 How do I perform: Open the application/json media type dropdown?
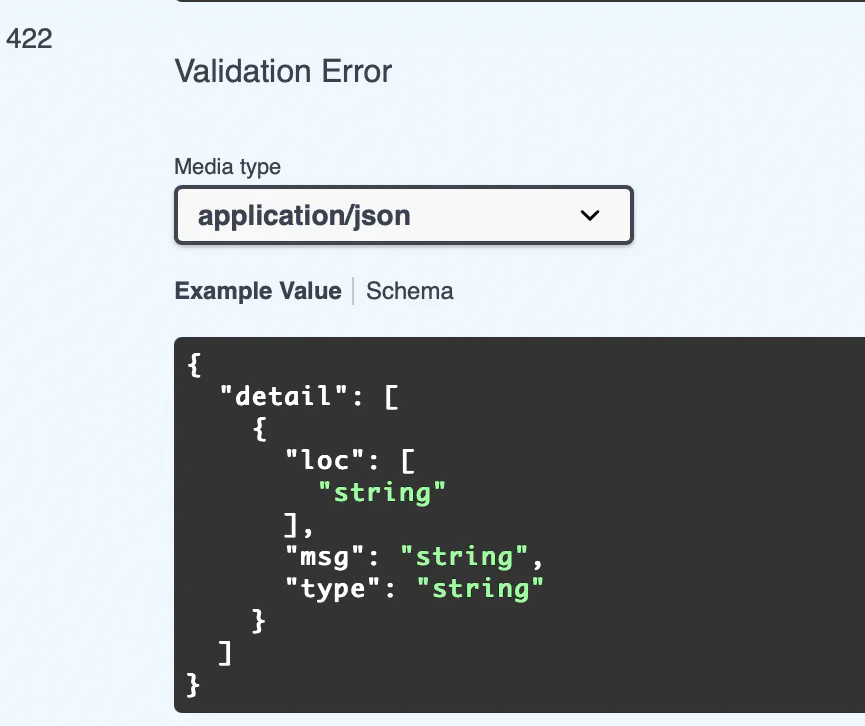[x=403, y=215]
